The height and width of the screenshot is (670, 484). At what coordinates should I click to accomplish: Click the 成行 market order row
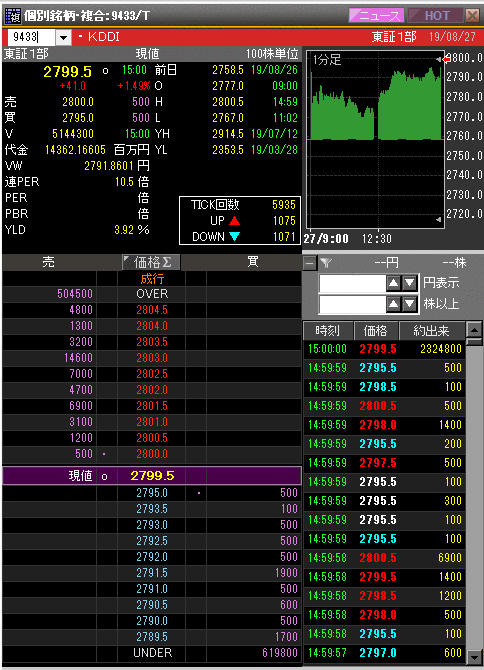coord(152,279)
